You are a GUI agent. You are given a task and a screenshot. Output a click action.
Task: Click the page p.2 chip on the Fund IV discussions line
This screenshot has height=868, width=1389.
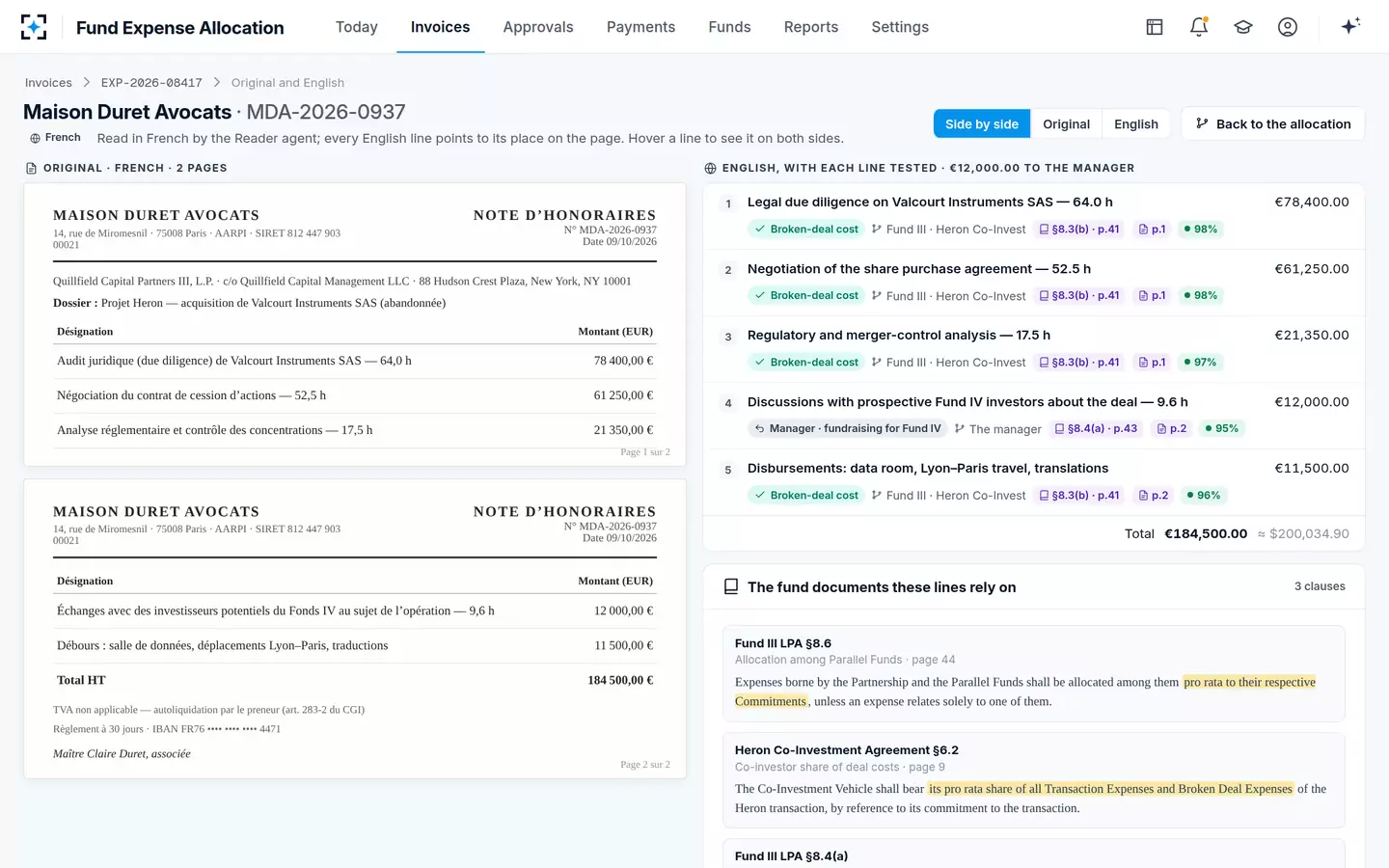point(1172,428)
